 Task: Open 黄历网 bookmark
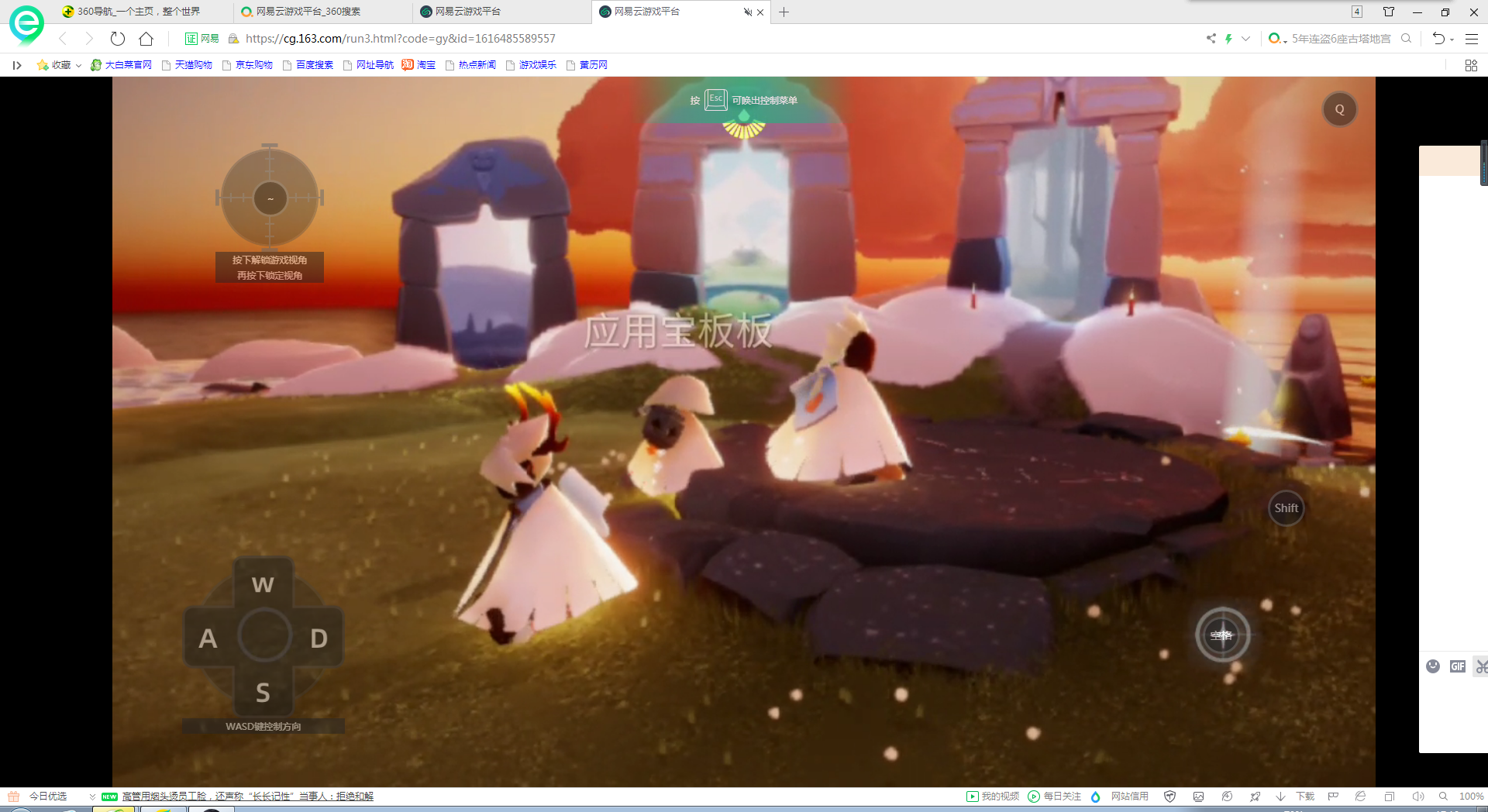[x=587, y=65]
